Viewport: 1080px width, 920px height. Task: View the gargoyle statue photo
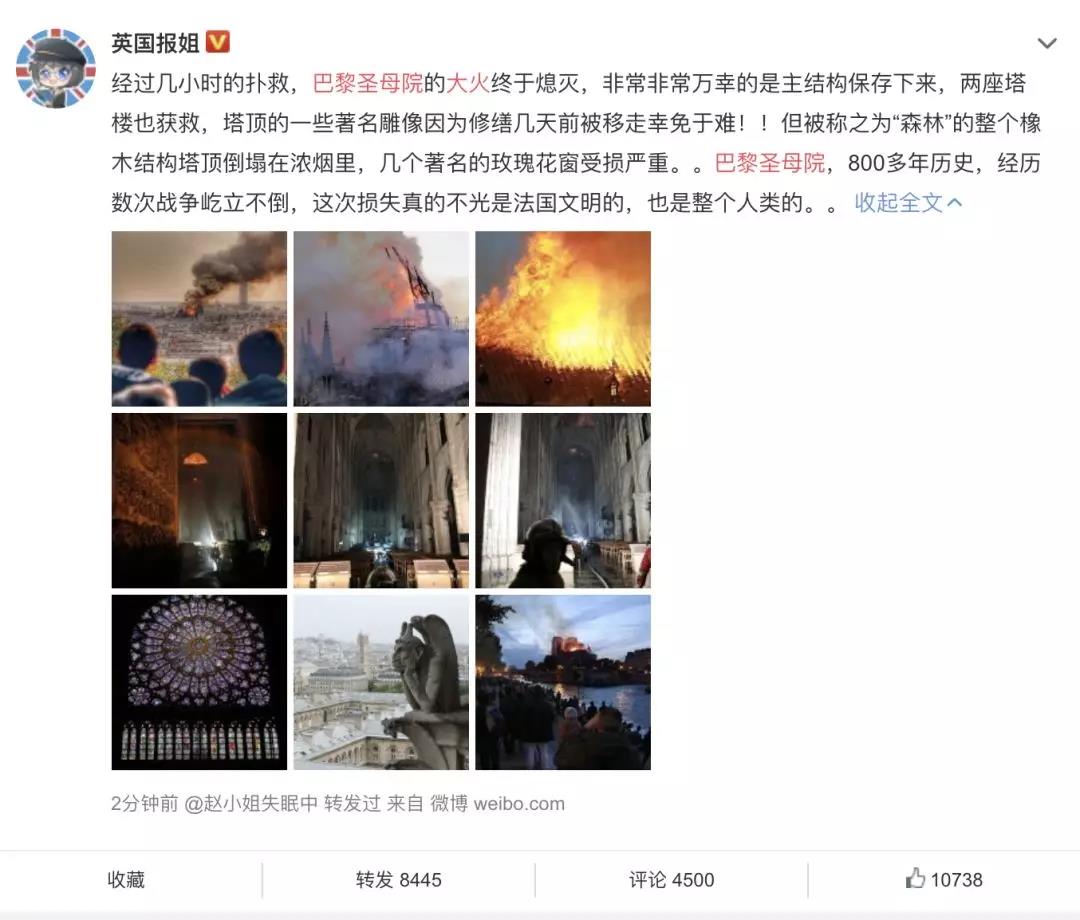click(x=381, y=682)
